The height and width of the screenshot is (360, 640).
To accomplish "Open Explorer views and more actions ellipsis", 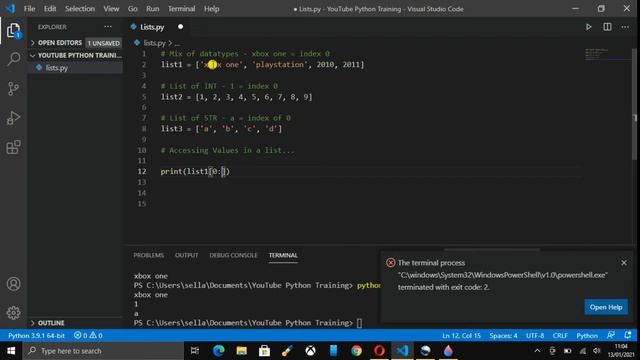I will [x=108, y=27].
